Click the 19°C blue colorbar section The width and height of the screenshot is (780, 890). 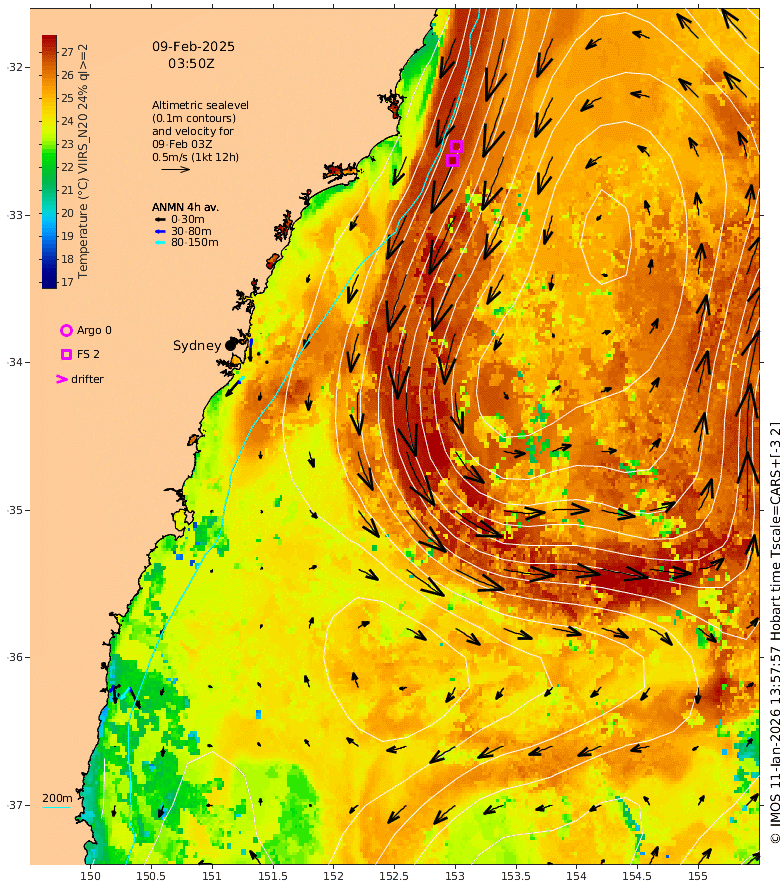(49, 236)
